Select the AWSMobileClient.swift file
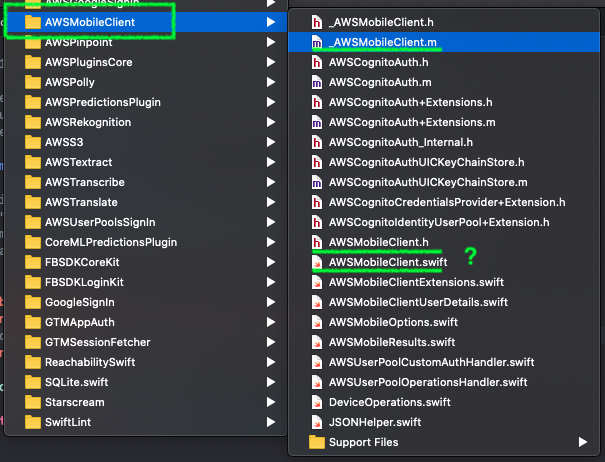Viewport: 605px width, 462px height. pos(444,262)
